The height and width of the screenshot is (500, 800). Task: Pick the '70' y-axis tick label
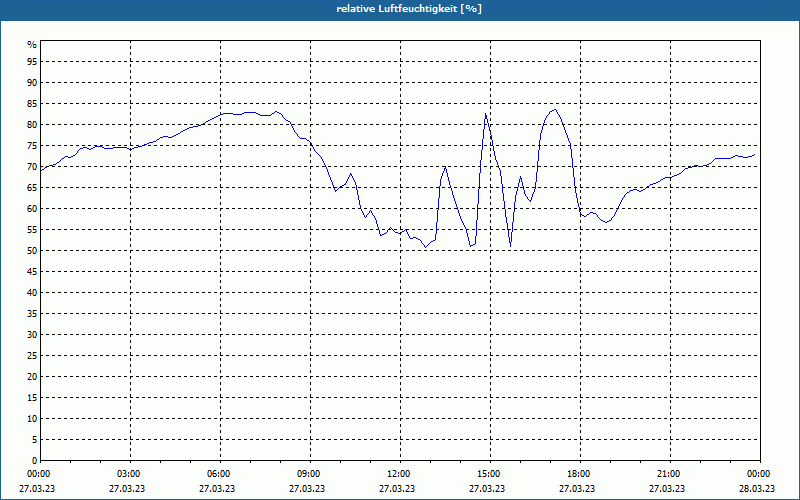[x=32, y=167]
